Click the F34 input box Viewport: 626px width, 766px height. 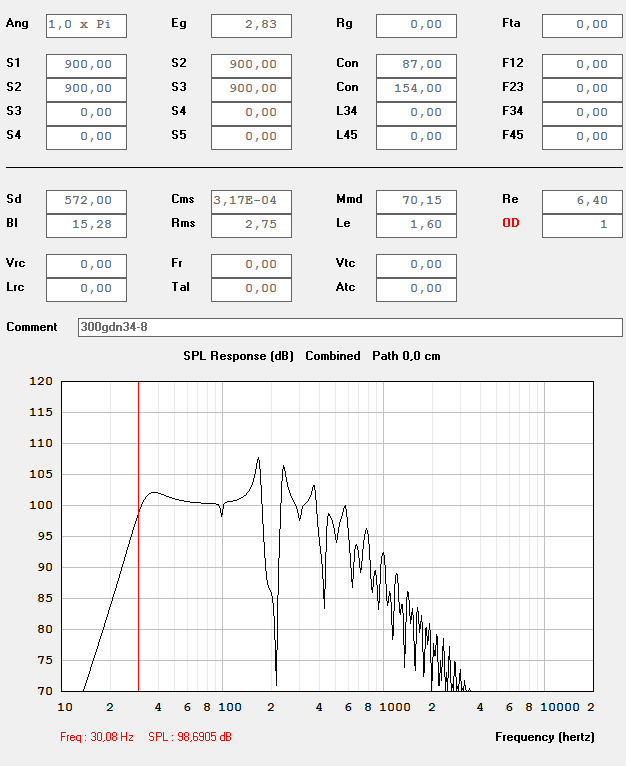pyautogui.click(x=582, y=114)
